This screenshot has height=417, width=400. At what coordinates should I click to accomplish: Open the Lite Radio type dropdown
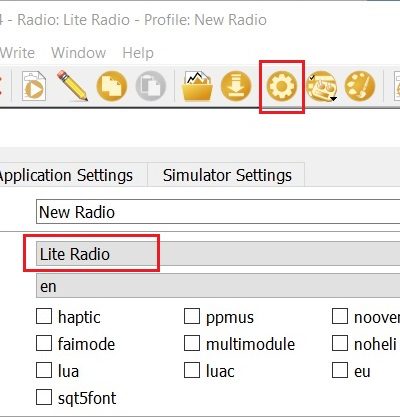218,254
